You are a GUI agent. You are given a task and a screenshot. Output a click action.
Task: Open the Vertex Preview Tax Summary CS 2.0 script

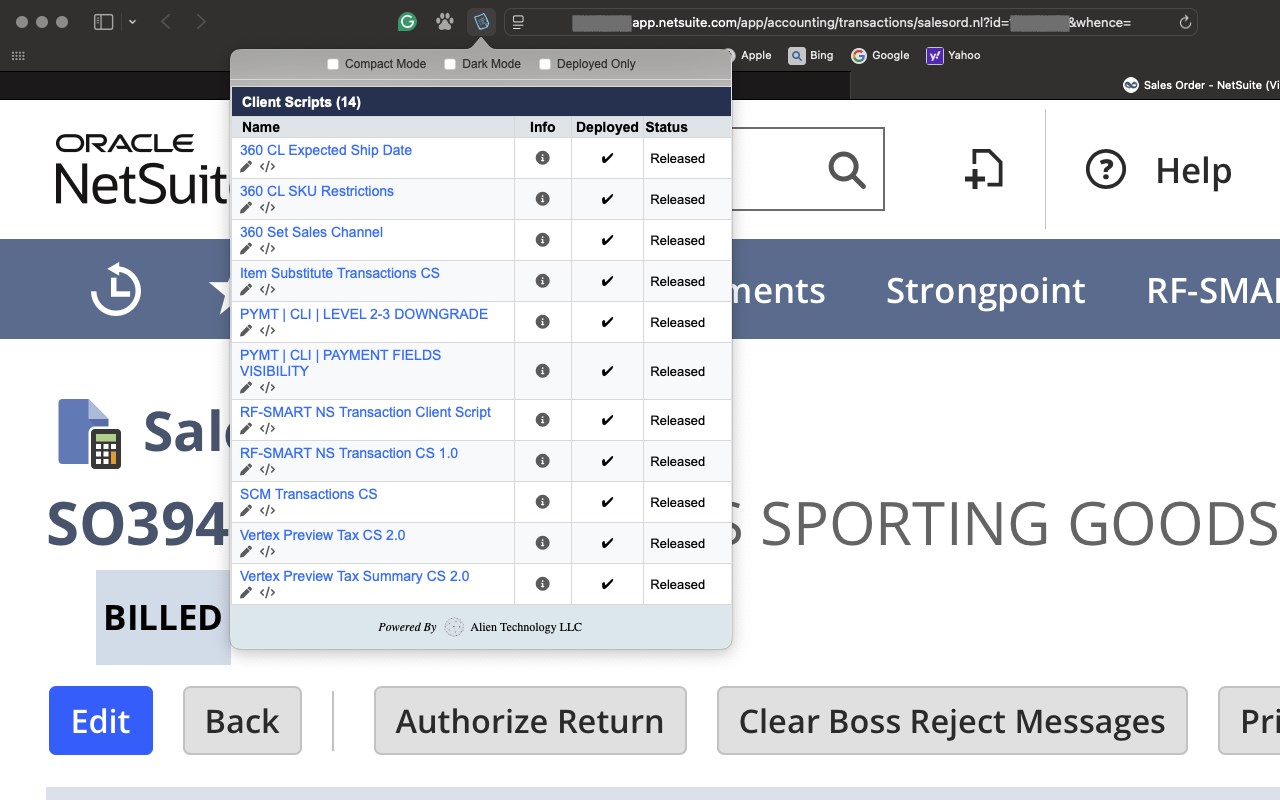pos(355,576)
